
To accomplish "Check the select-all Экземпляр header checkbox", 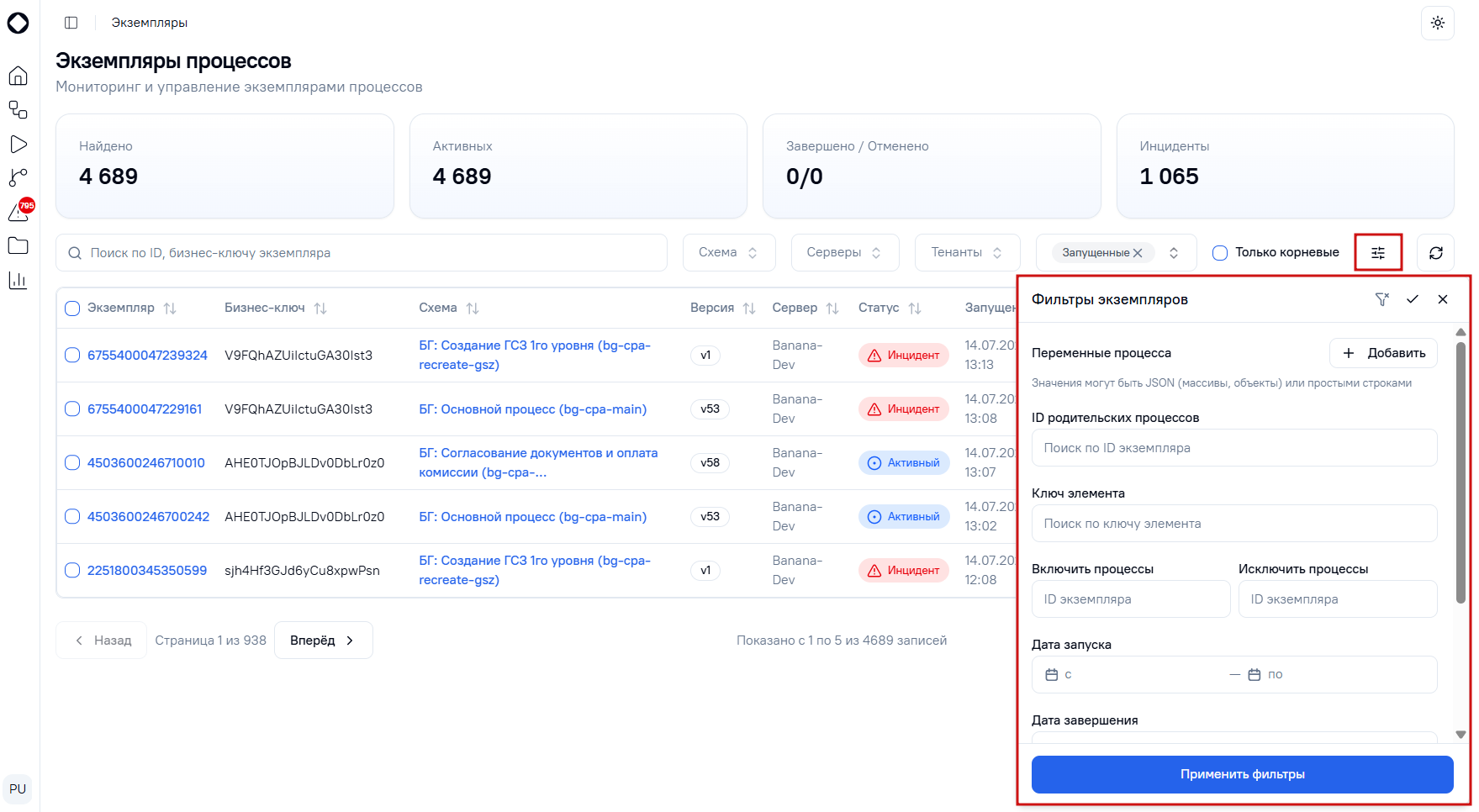I will tap(72, 308).
